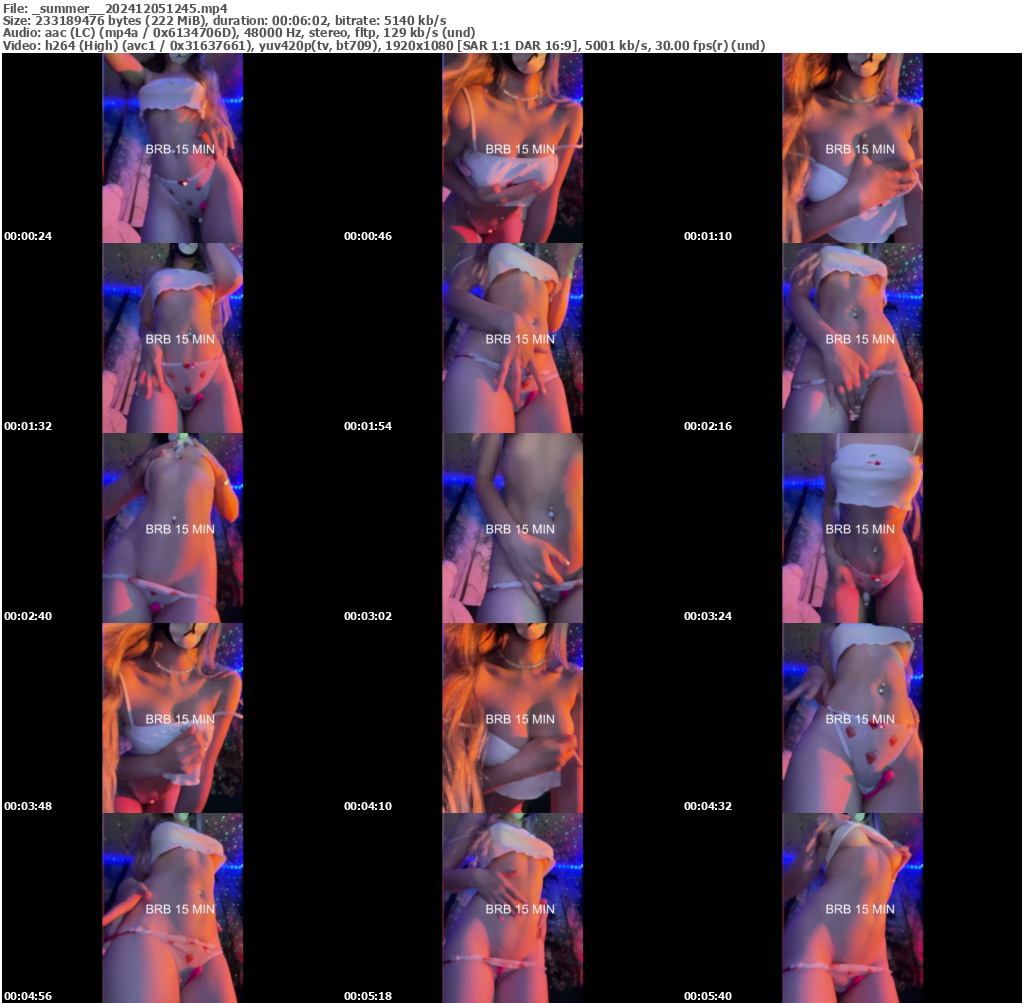
Task: Click the bottom-left thumbnail at 00:04:56
Action: (x=172, y=907)
